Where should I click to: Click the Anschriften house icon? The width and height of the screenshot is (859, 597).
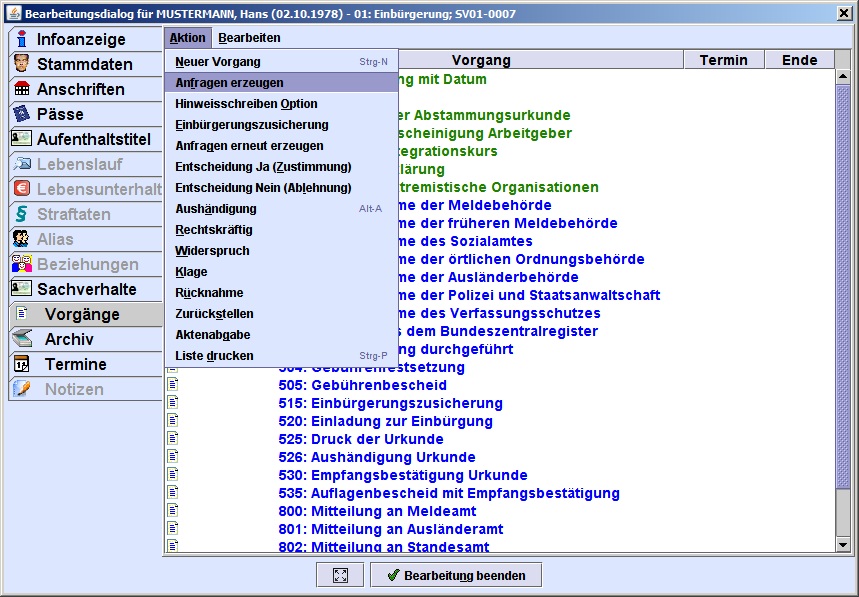pyautogui.click(x=21, y=89)
